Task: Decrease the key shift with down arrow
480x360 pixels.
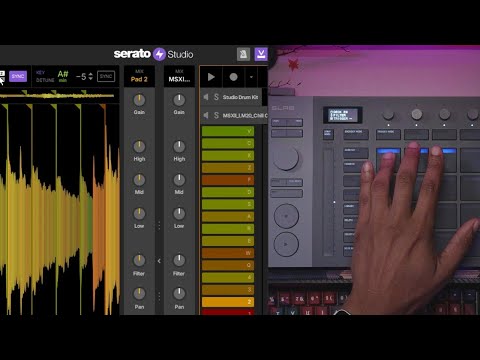Action: click(91, 79)
